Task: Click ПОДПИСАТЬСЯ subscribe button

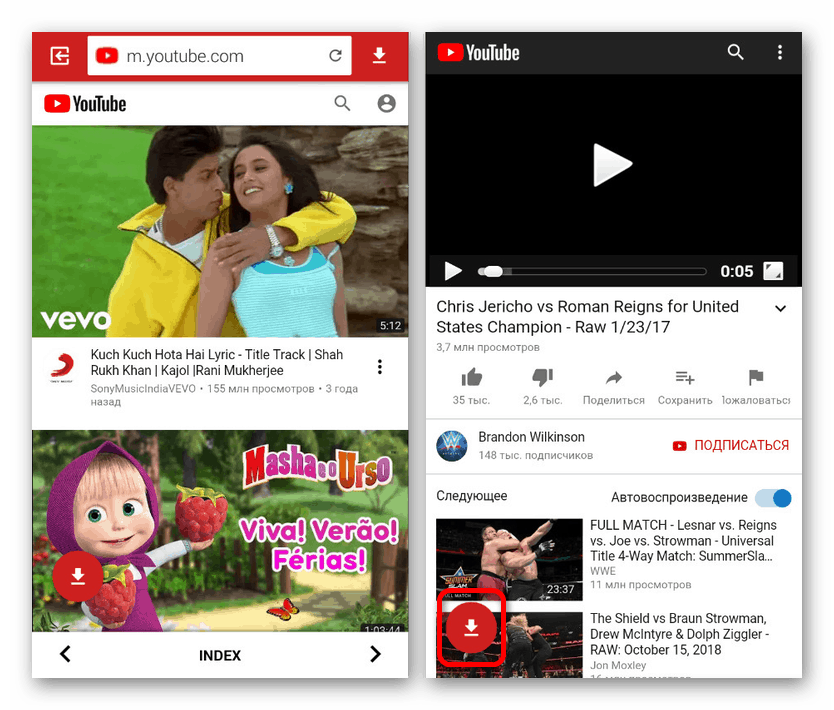Action: coord(731,446)
